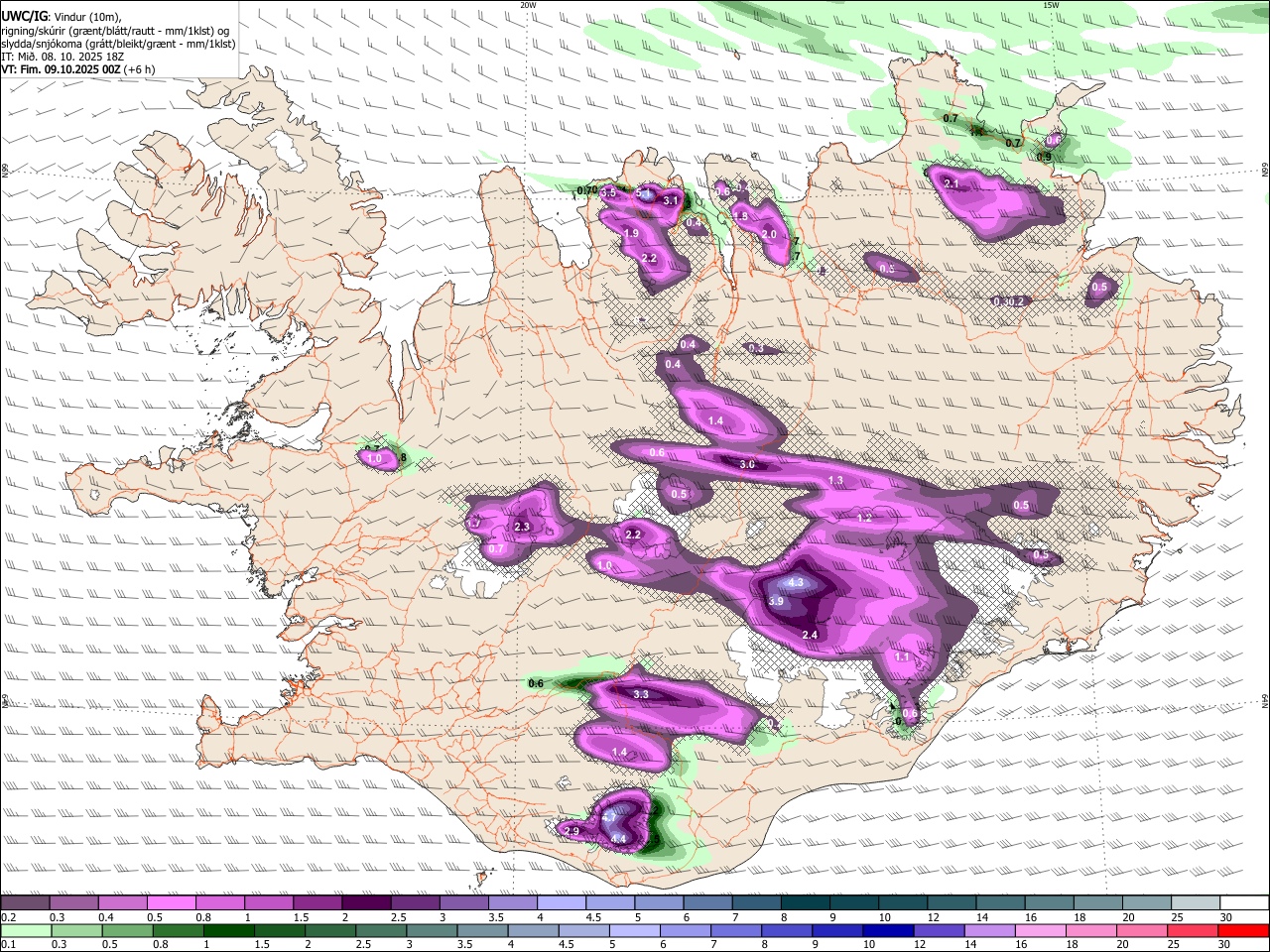Click the 4.4 value near the south coast
Viewport: 1270px width, 952px height.
pos(618,839)
